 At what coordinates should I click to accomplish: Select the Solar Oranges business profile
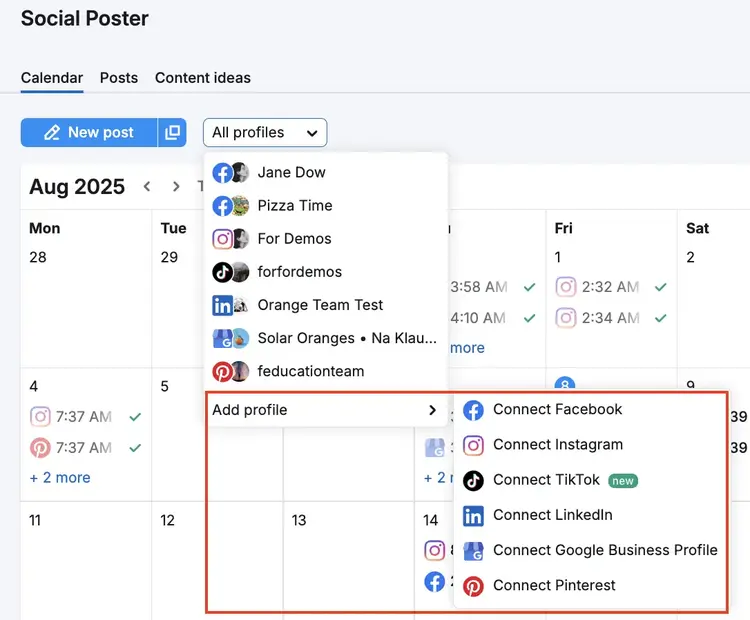[x=325, y=338]
